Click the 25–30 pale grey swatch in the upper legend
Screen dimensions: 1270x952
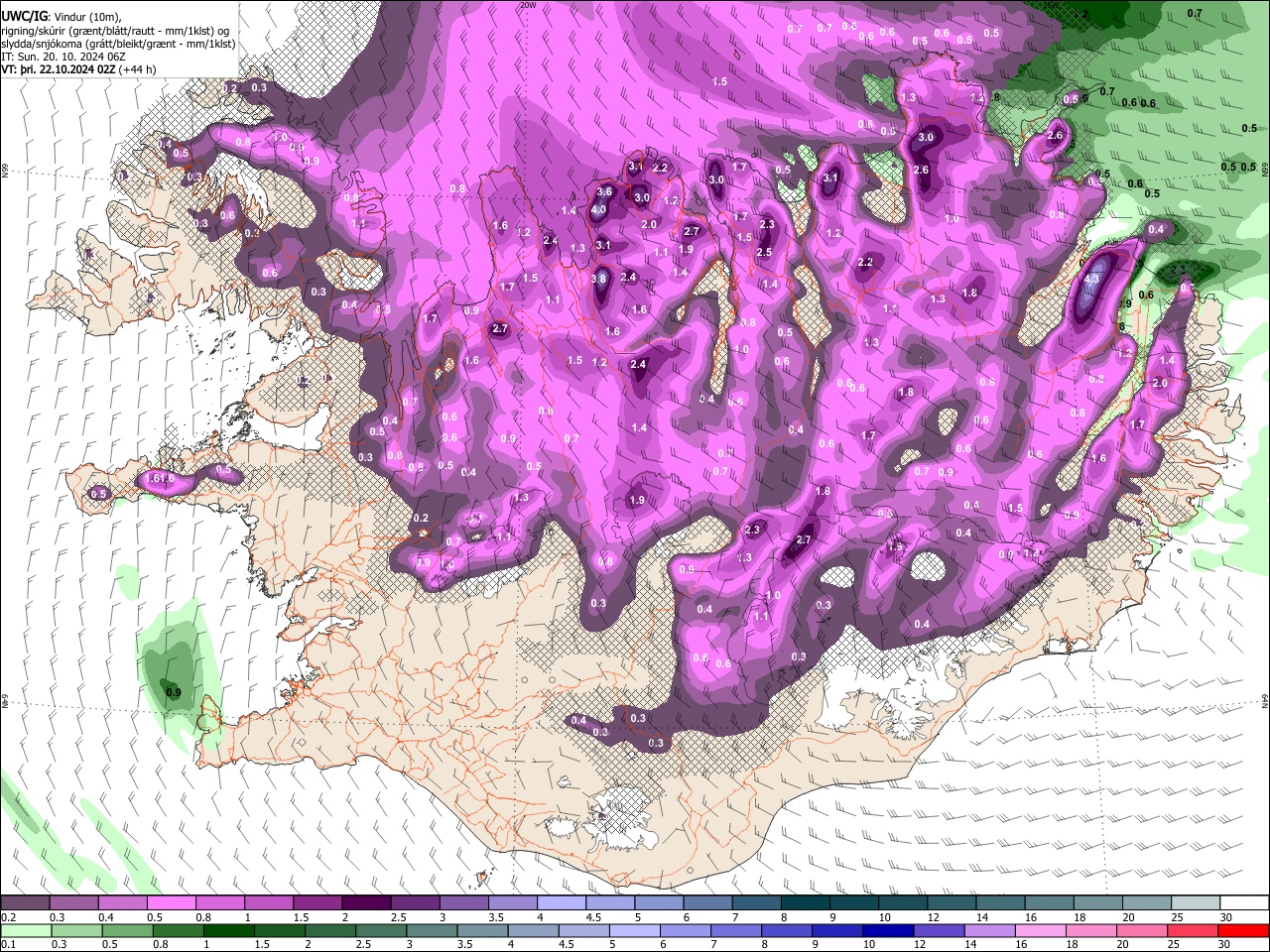pyautogui.click(x=1196, y=903)
